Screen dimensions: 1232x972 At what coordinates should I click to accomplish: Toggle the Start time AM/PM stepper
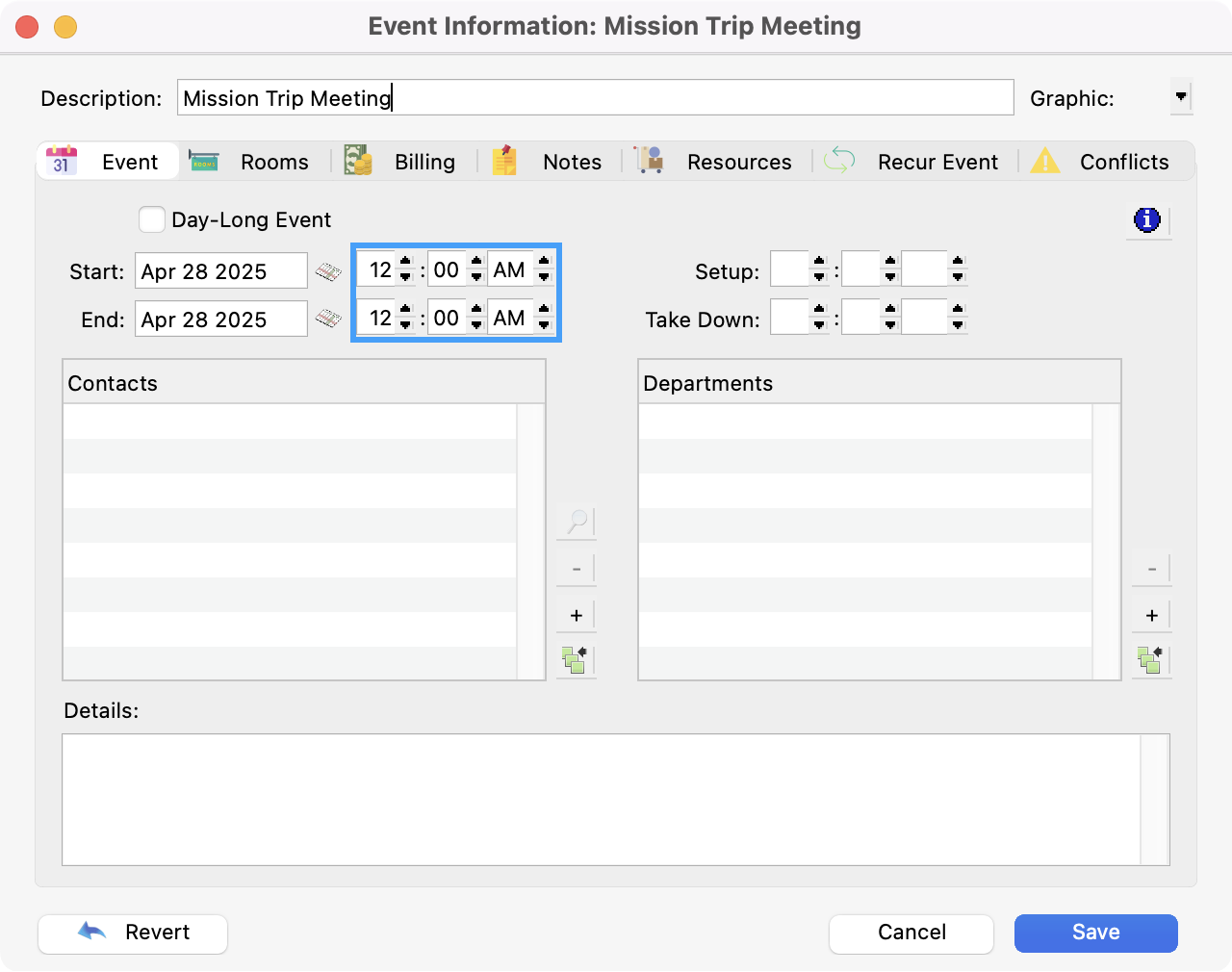tap(544, 269)
